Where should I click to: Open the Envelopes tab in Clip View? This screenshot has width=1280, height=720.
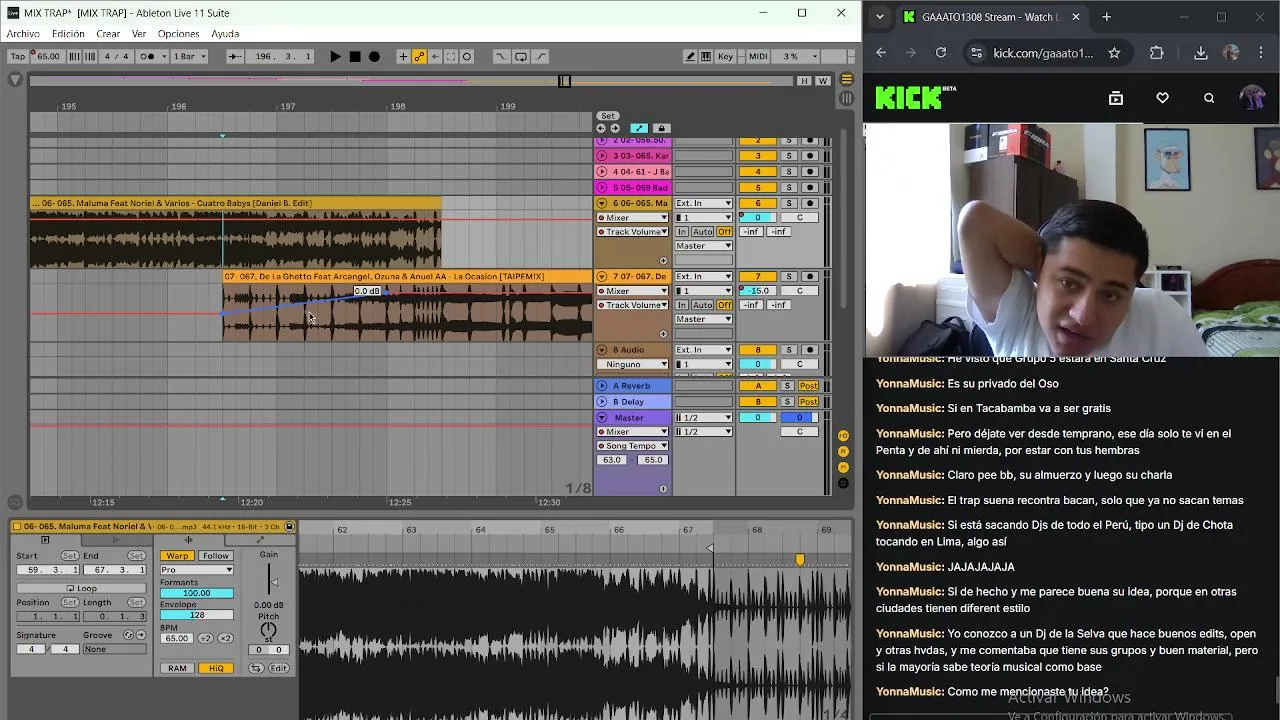pyautogui.click(x=260, y=540)
